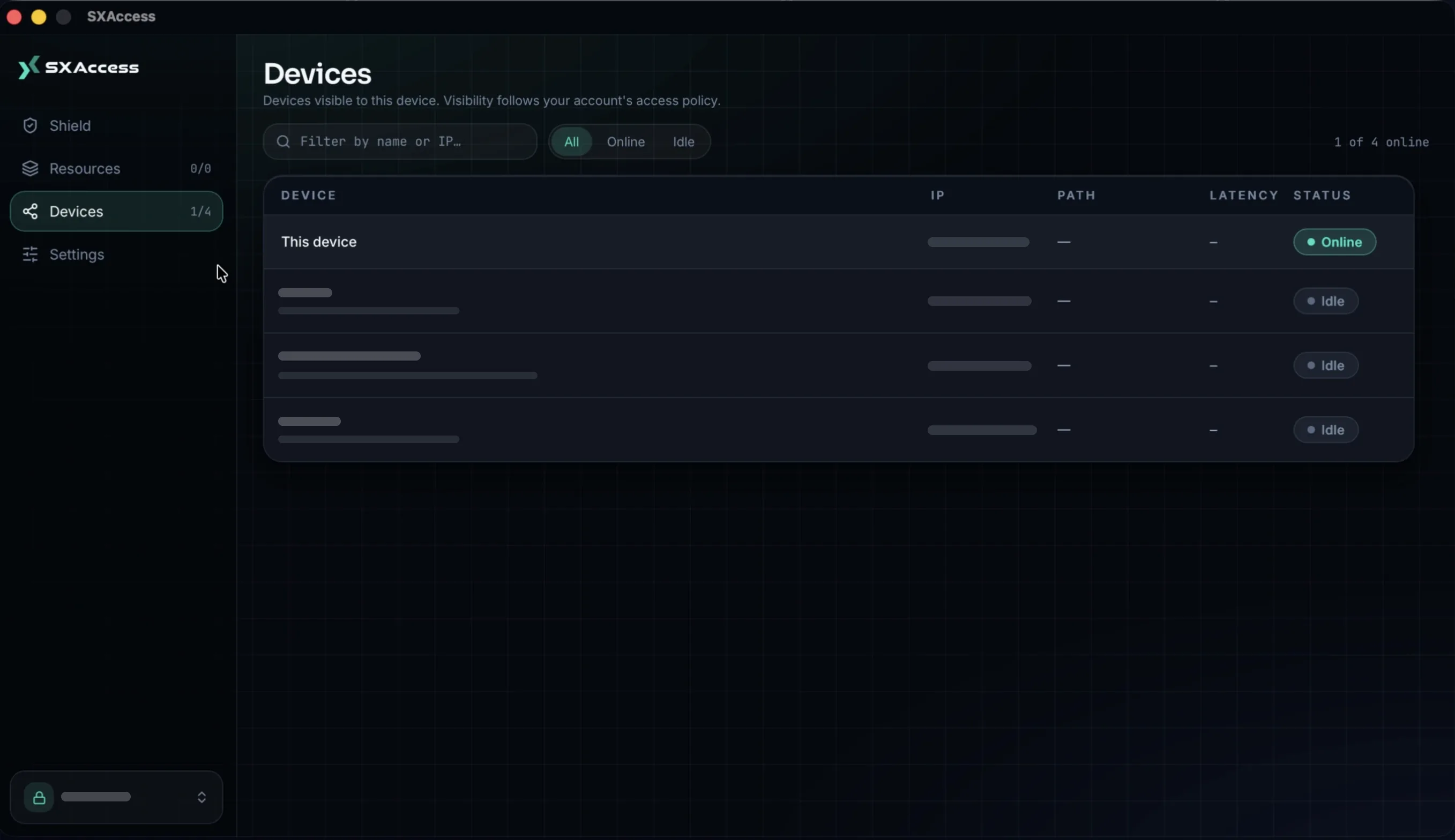
Task: Click the 1 of 4 online counter
Action: [1381, 142]
